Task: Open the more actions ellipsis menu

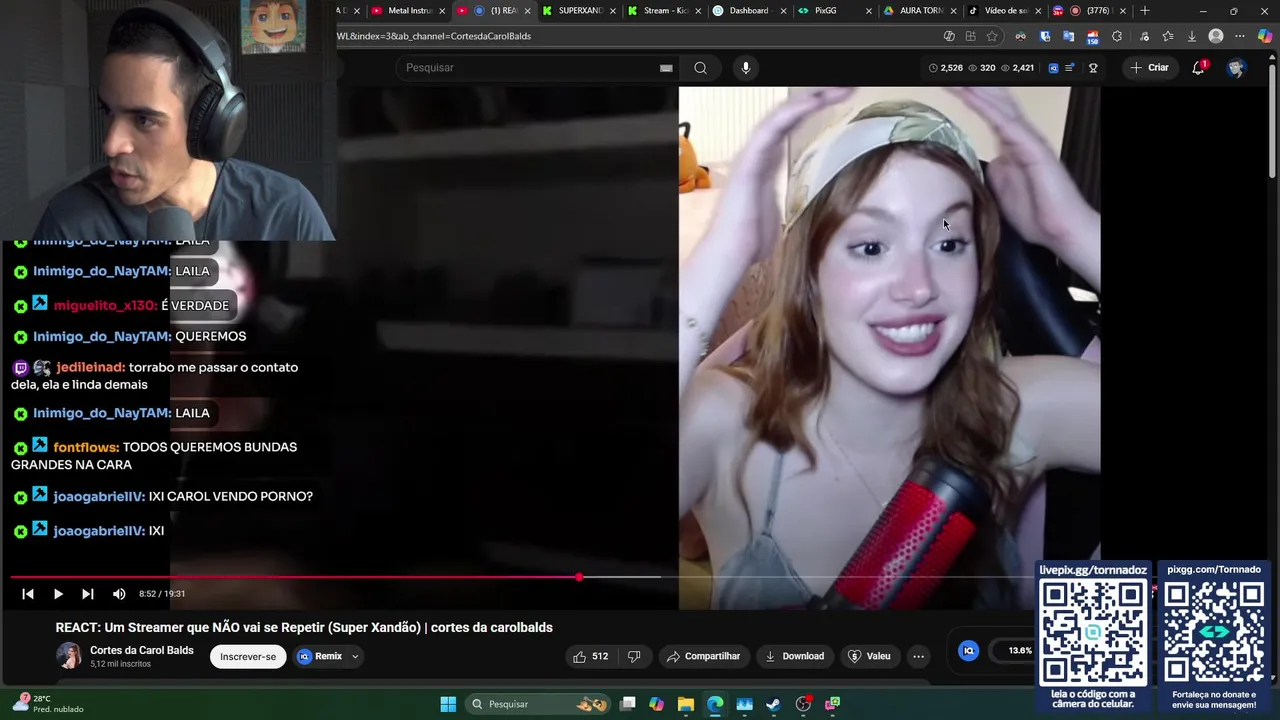Action: [x=918, y=656]
